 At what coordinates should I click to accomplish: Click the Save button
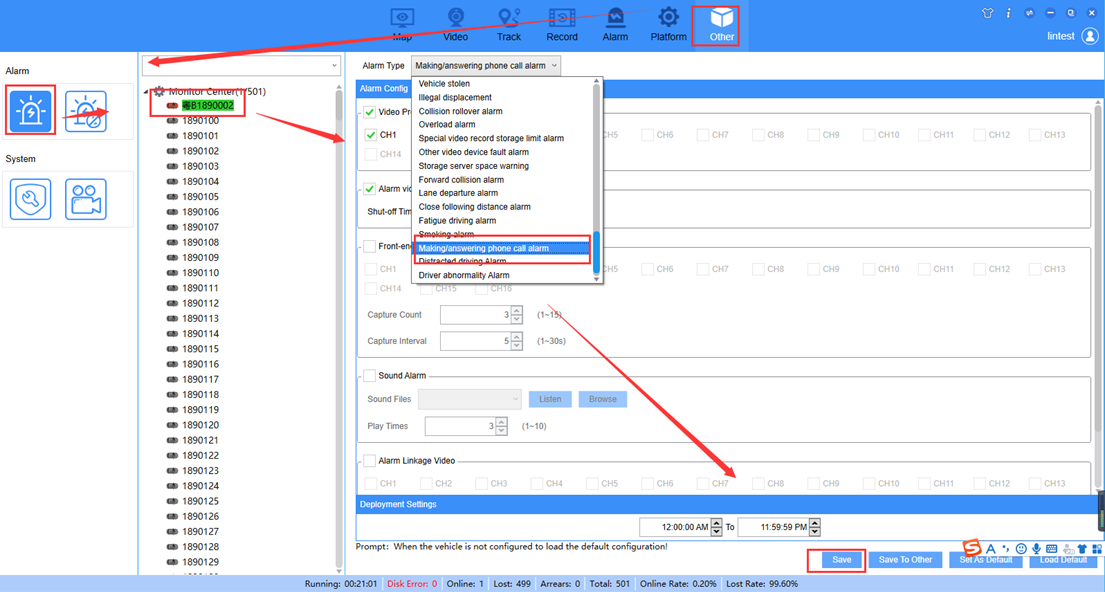[x=841, y=560]
